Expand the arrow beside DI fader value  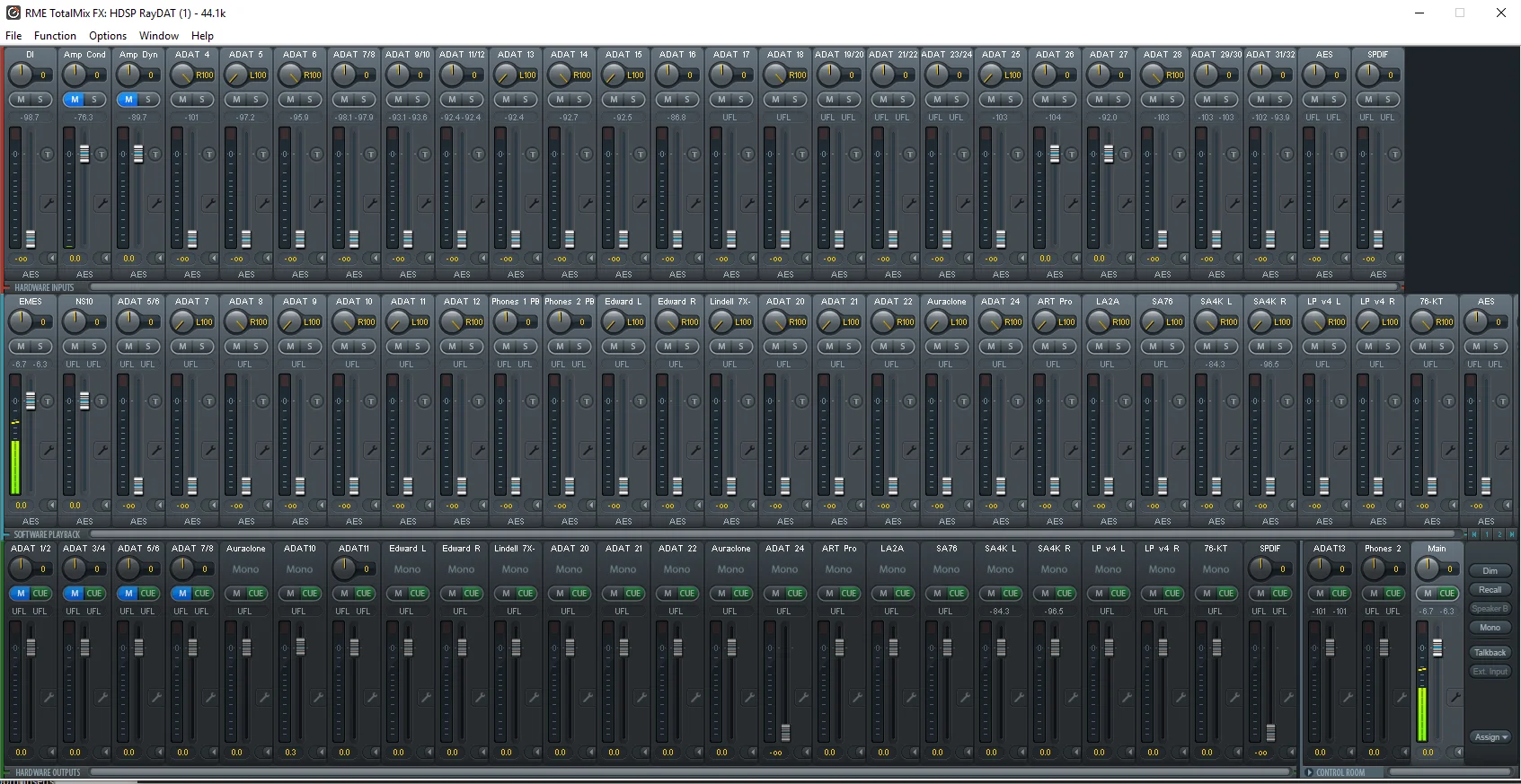(x=52, y=259)
